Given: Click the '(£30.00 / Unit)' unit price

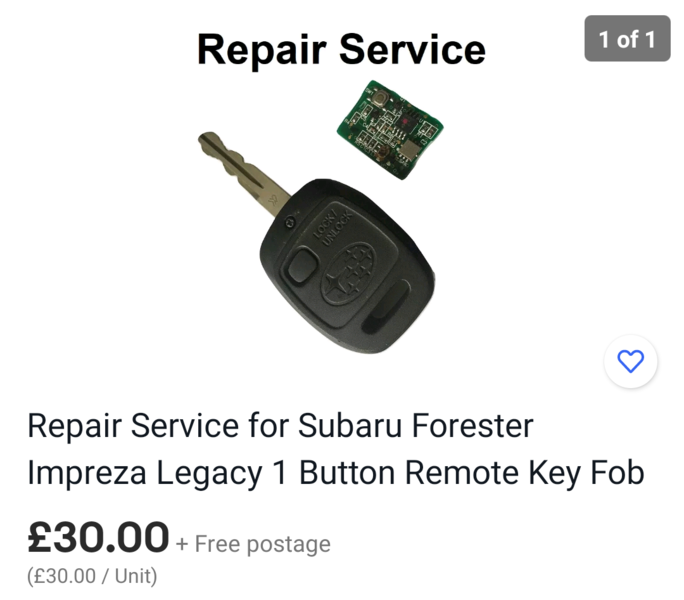Looking at the screenshot, I should tap(92, 576).
